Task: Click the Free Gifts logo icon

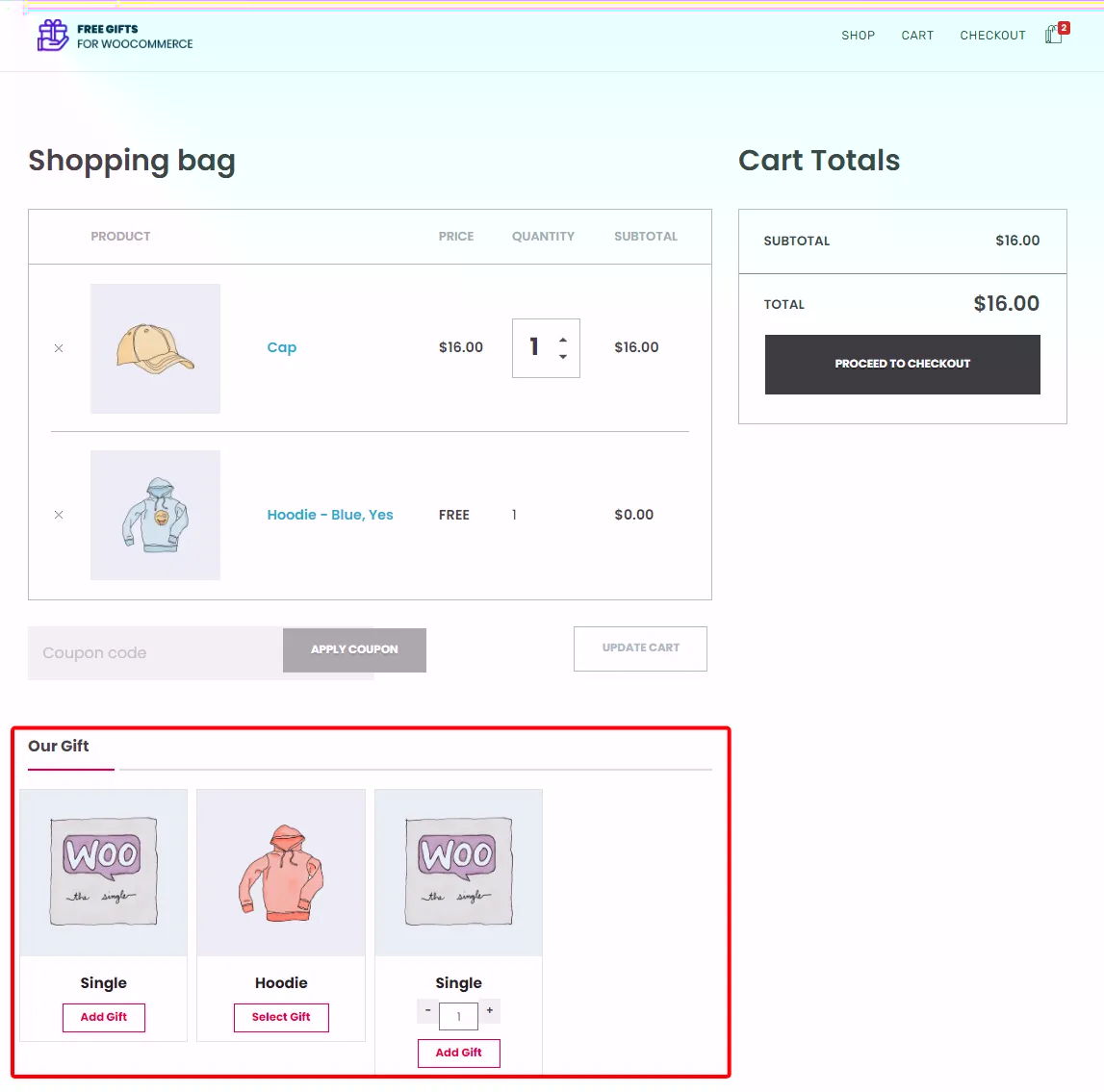Action: click(52, 35)
